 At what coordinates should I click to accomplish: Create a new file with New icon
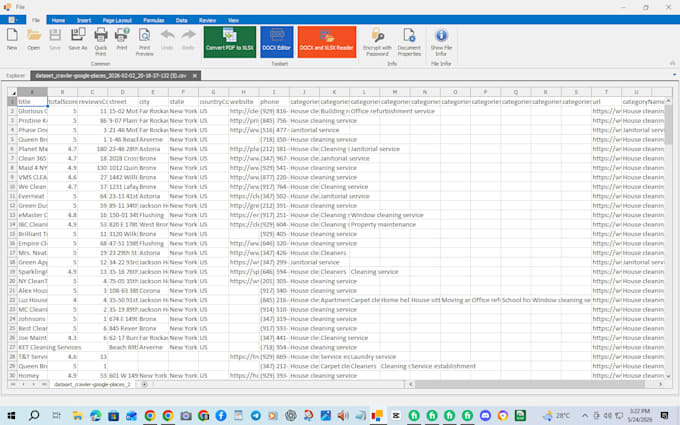12,40
